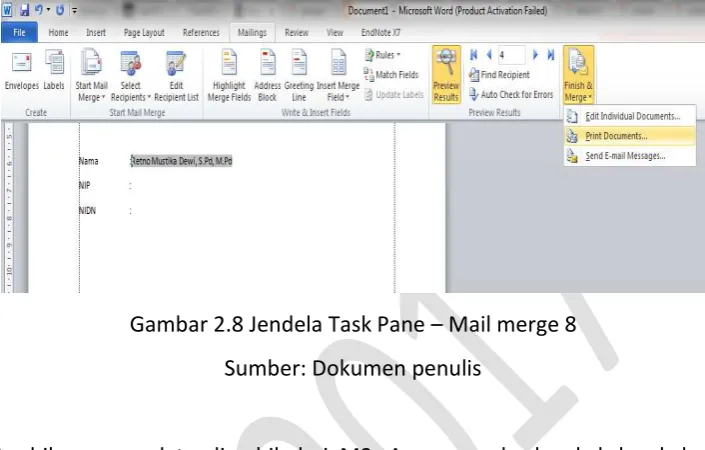Toggle Highlight Merge Fields
The width and height of the screenshot is (705, 450).
point(229,76)
